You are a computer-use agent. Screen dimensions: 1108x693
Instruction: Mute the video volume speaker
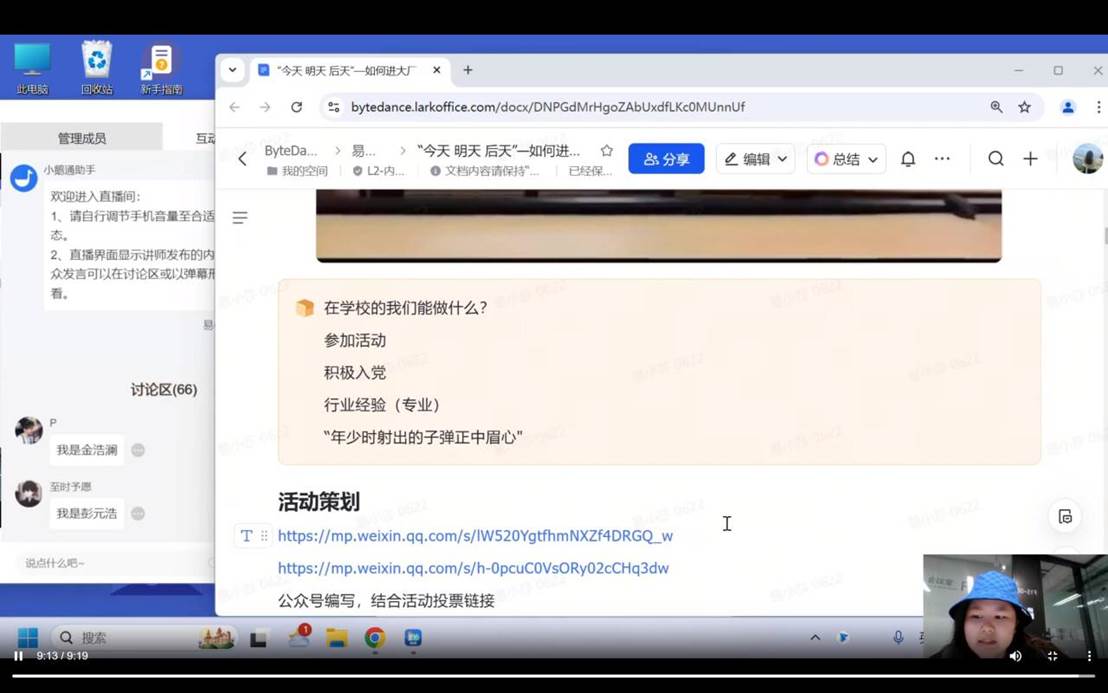1015,656
